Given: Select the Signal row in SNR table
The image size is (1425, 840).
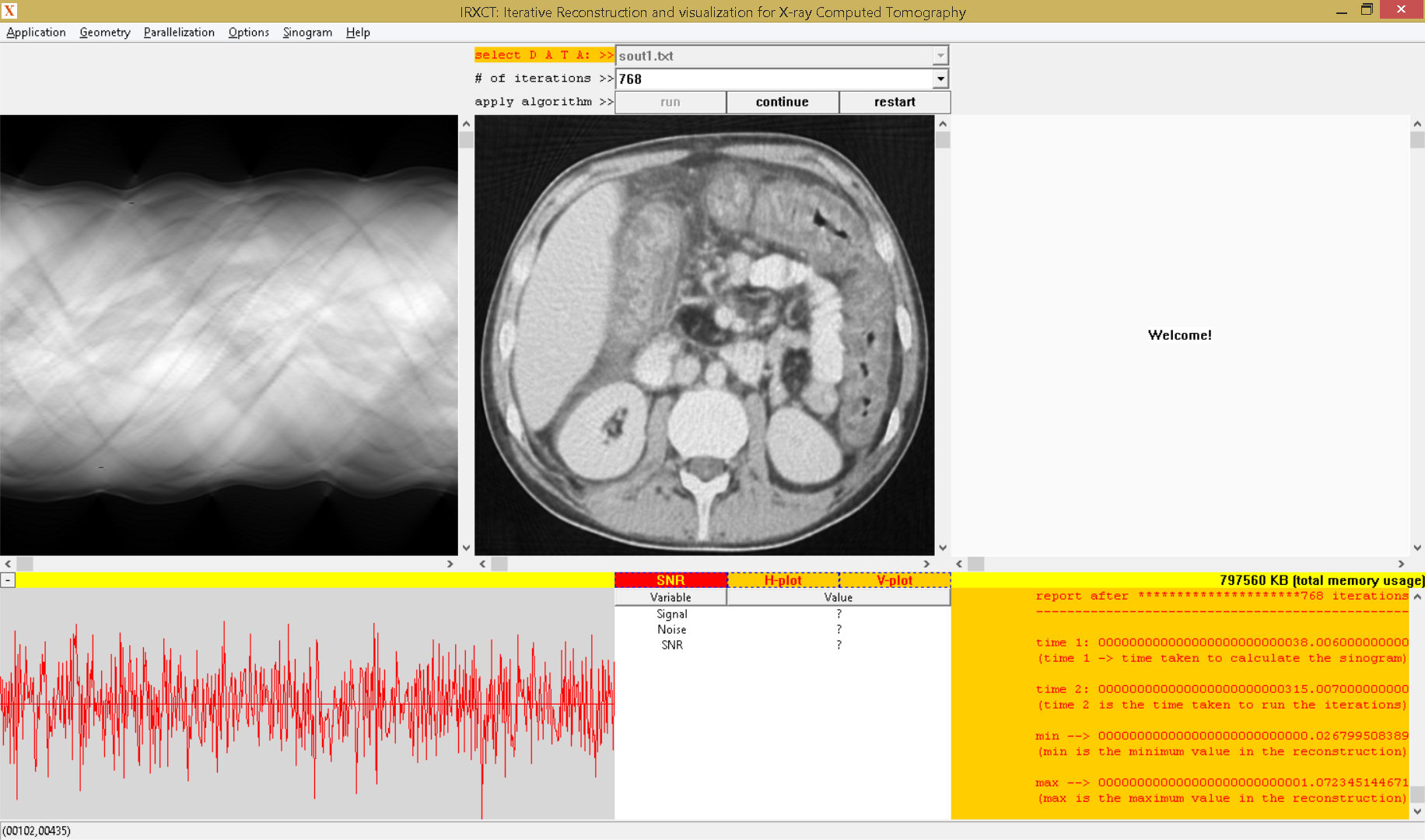Looking at the screenshot, I should pyautogui.click(x=783, y=614).
